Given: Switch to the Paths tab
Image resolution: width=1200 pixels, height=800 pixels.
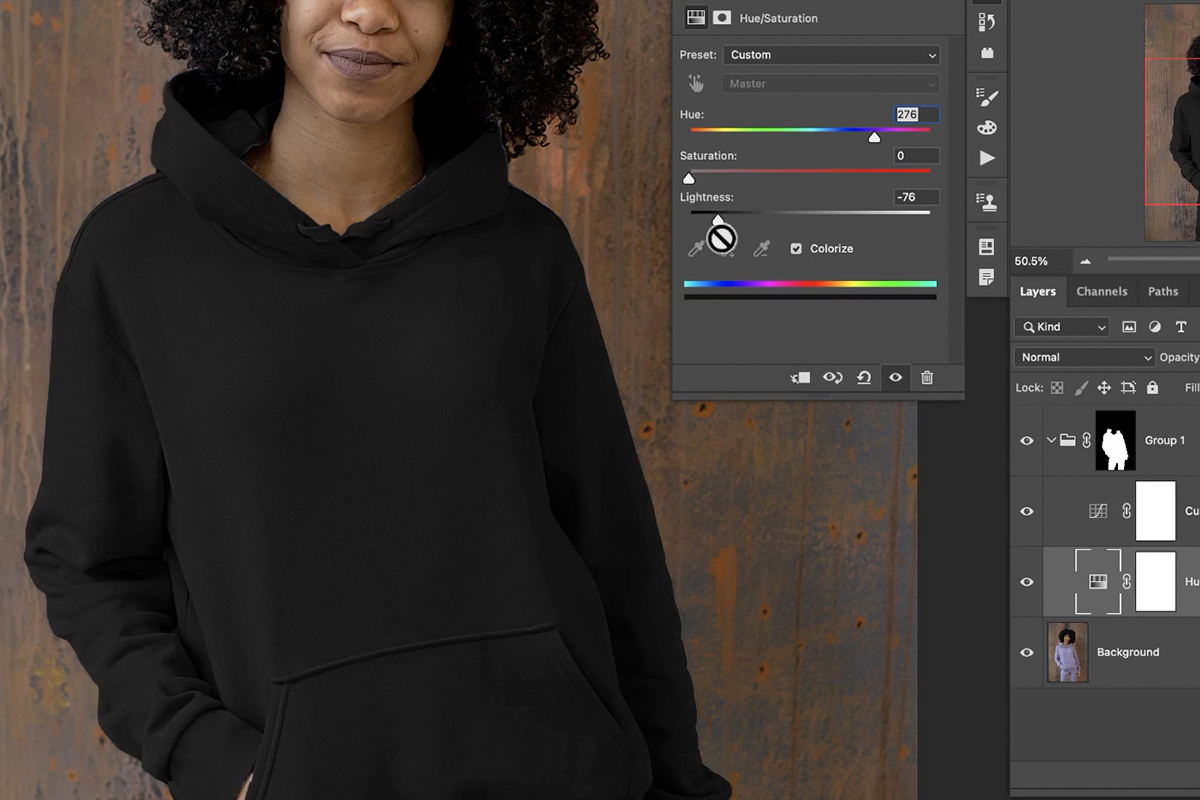Looking at the screenshot, I should (x=1163, y=291).
